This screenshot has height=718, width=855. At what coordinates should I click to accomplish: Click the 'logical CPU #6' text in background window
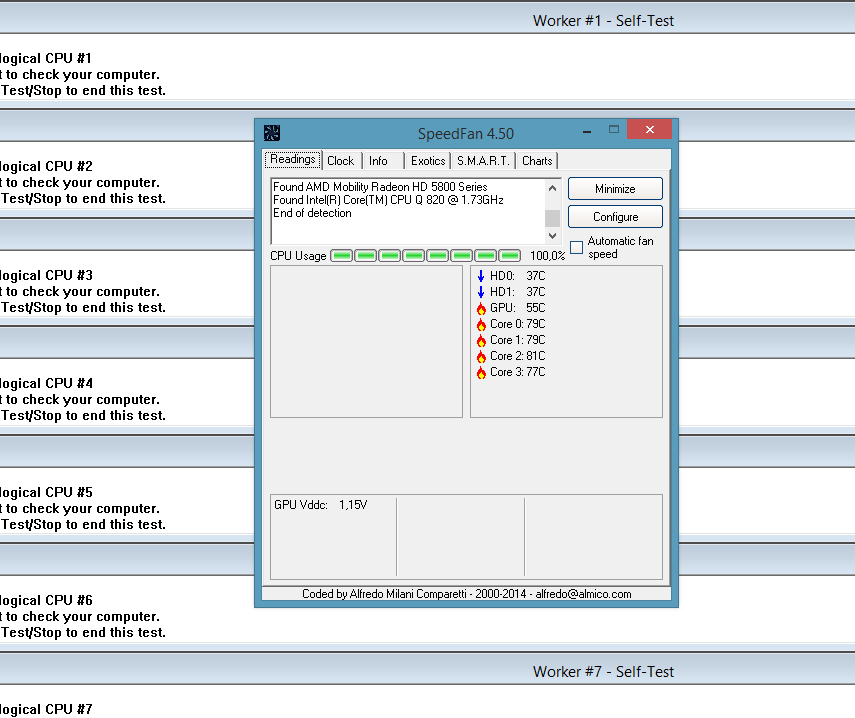[46, 600]
